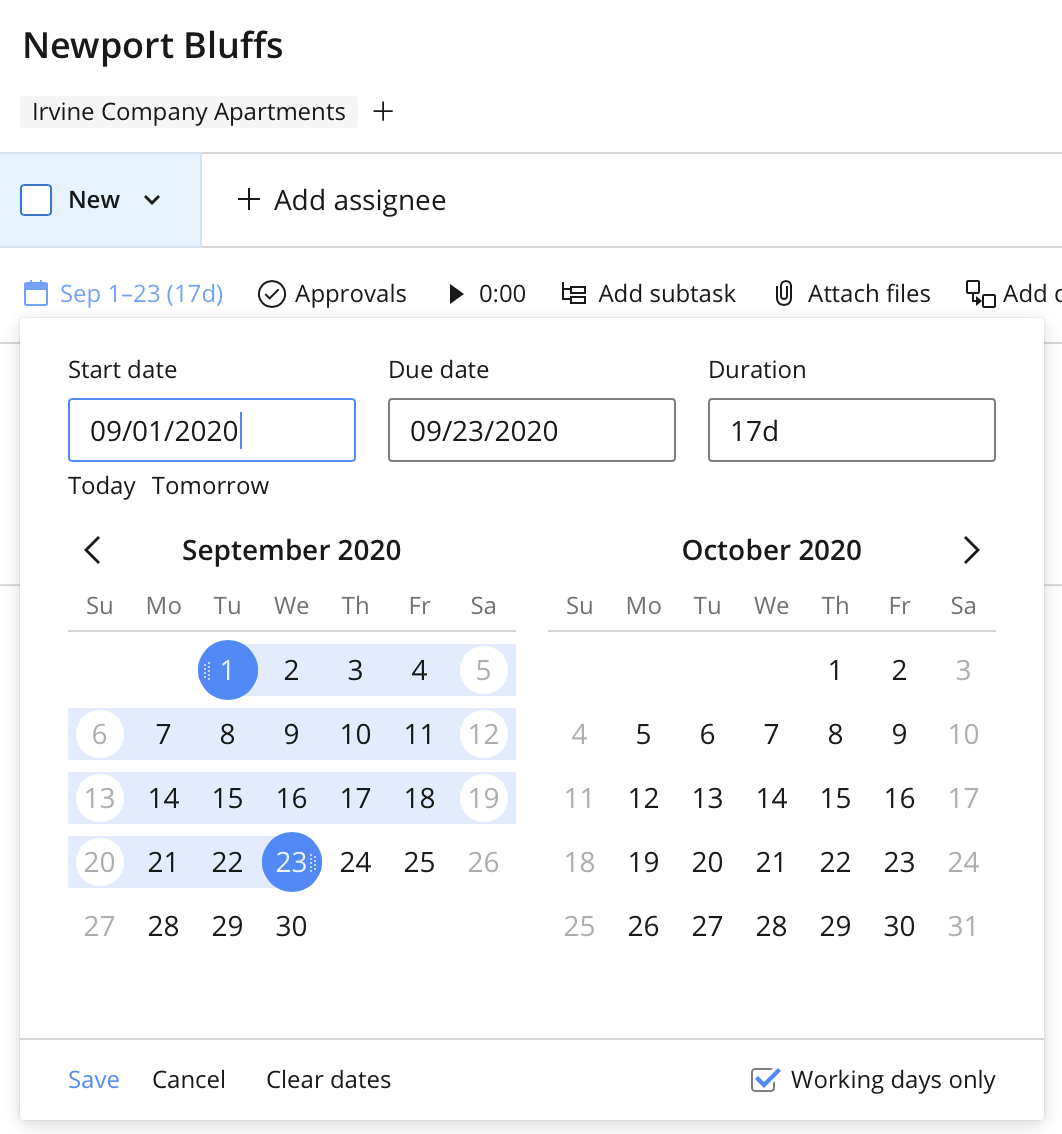Focus the Duration input field
The height and width of the screenshot is (1134, 1062).
point(851,431)
